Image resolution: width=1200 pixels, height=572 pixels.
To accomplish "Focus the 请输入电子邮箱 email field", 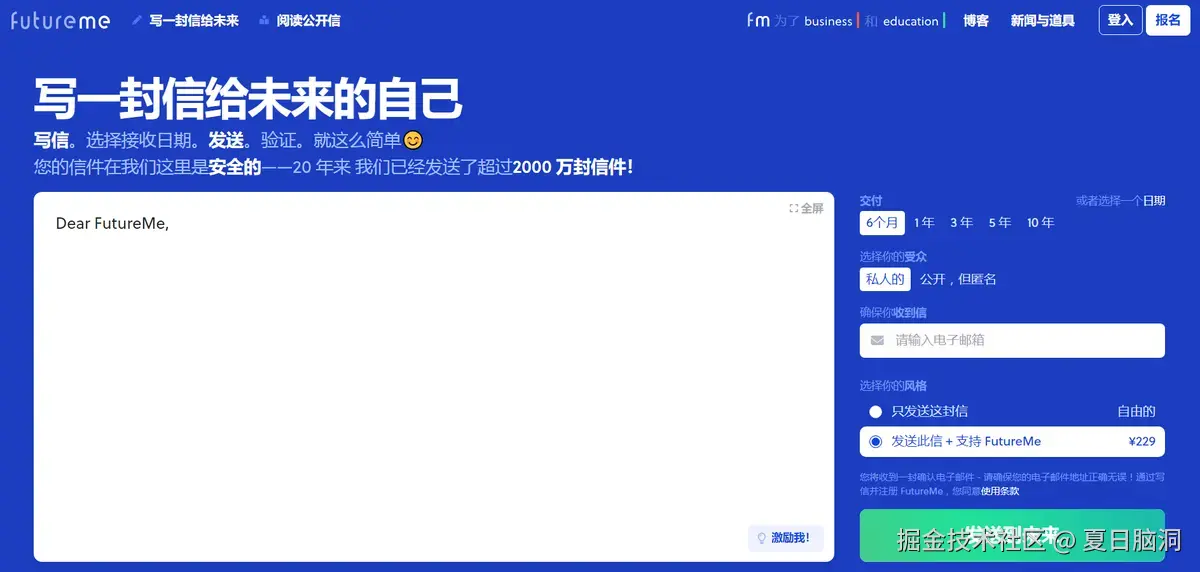I will pos(1012,340).
